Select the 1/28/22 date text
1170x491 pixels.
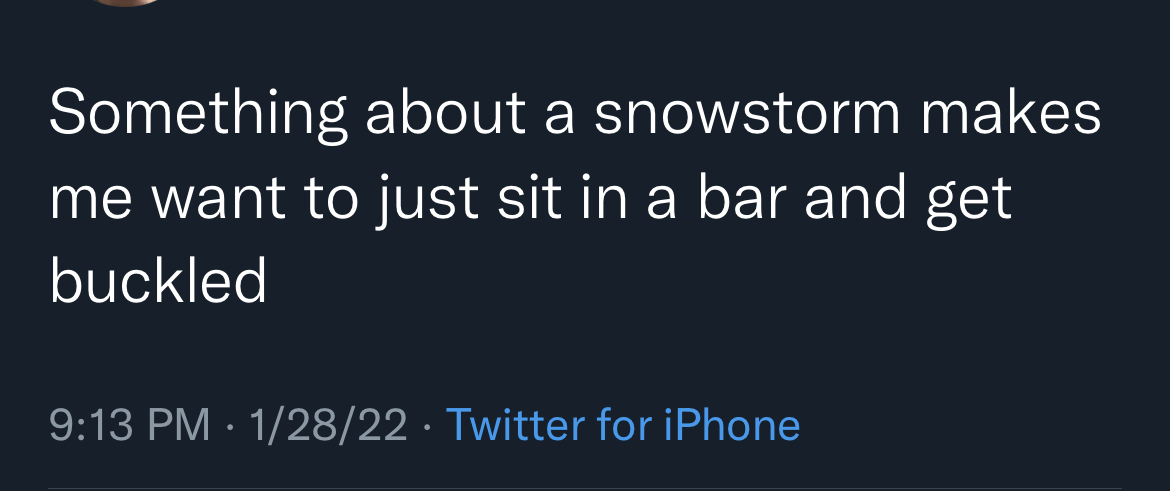pyautogui.click(x=328, y=425)
